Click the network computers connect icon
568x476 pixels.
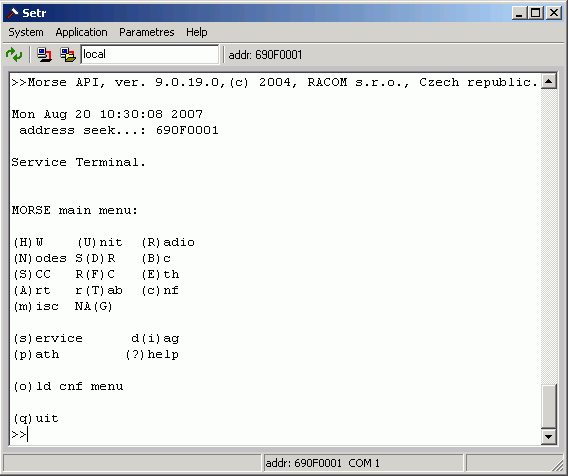pos(44,54)
